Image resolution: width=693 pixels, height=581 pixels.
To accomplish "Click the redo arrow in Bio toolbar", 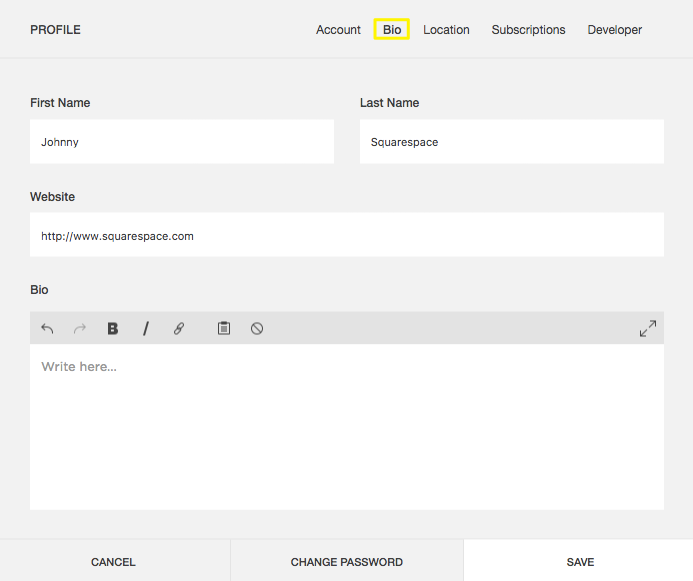I will 80,328.
